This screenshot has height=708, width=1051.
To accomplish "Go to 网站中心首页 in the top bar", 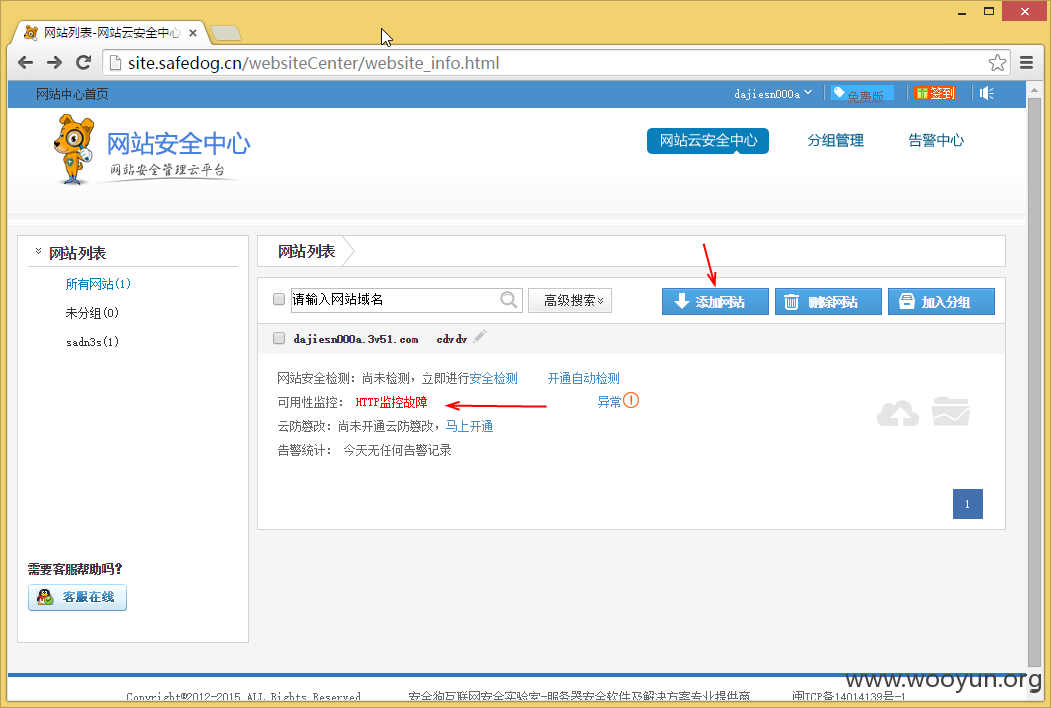I will tap(72, 94).
